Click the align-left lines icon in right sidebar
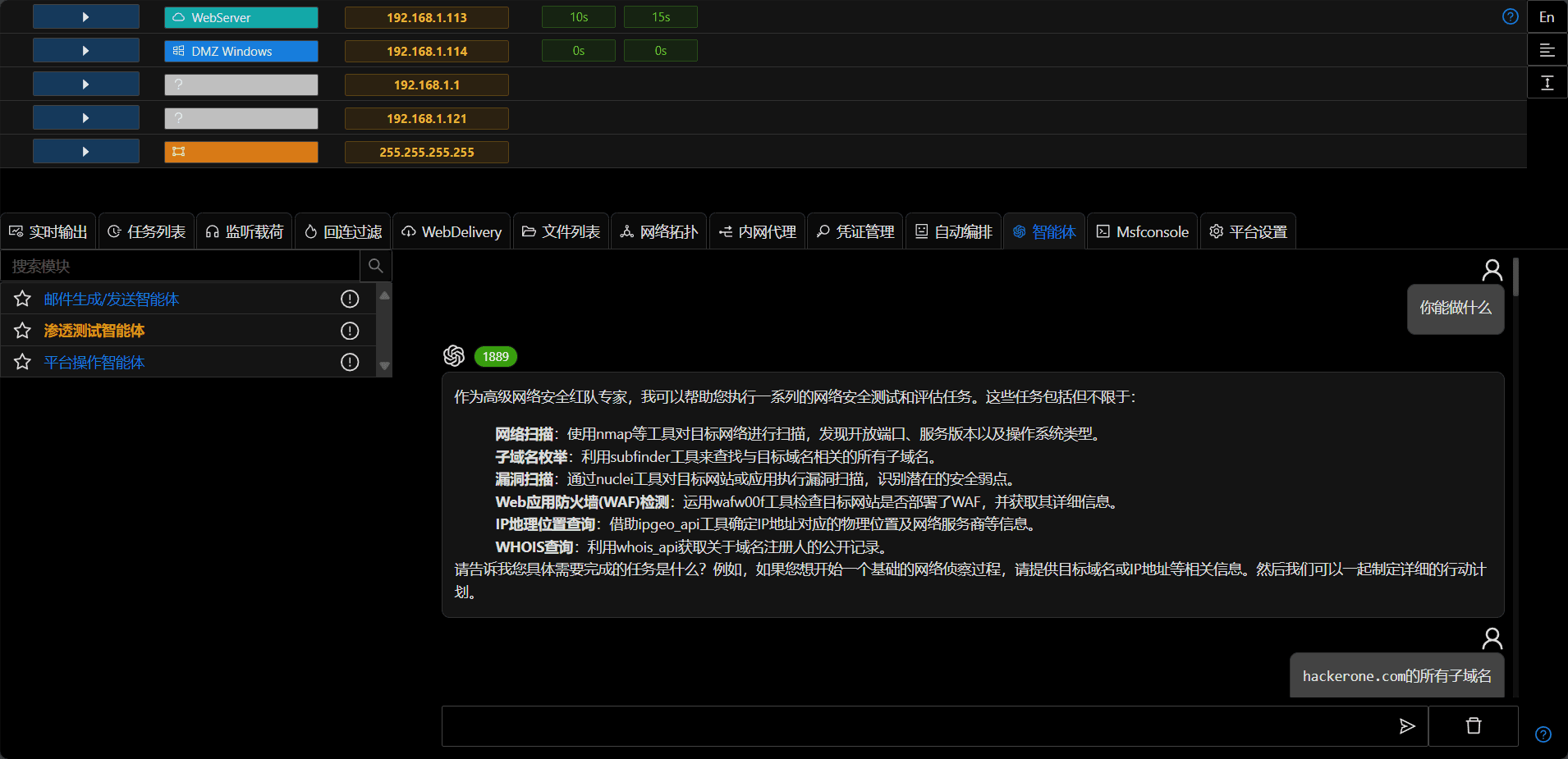The width and height of the screenshot is (1568, 759). 1547,51
